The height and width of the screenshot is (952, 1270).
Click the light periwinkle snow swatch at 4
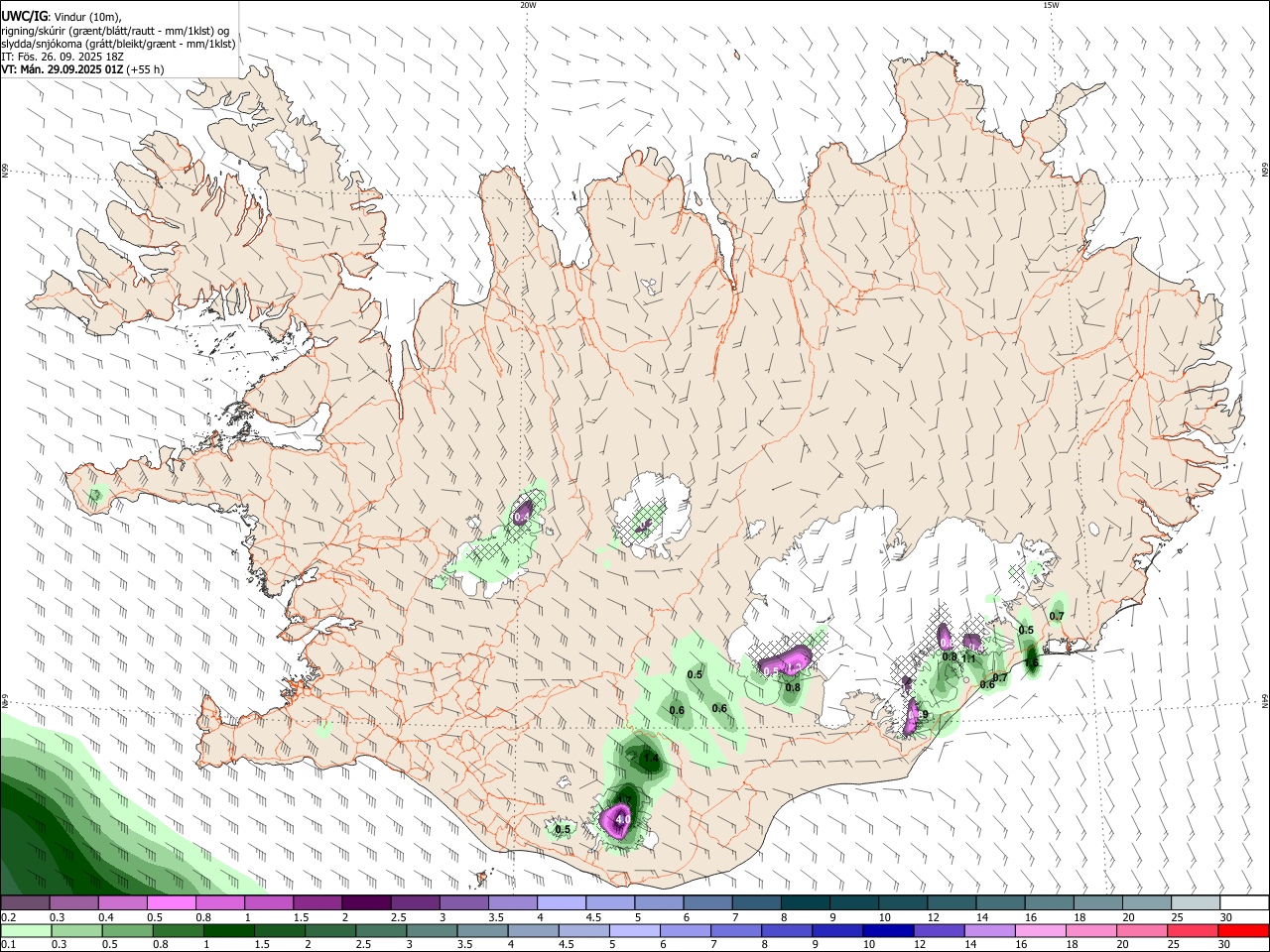pos(562,903)
